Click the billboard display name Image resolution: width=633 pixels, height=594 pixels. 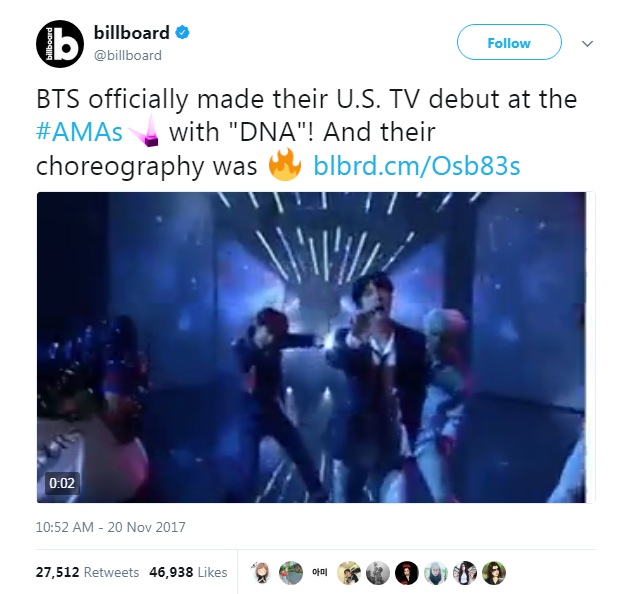point(132,33)
